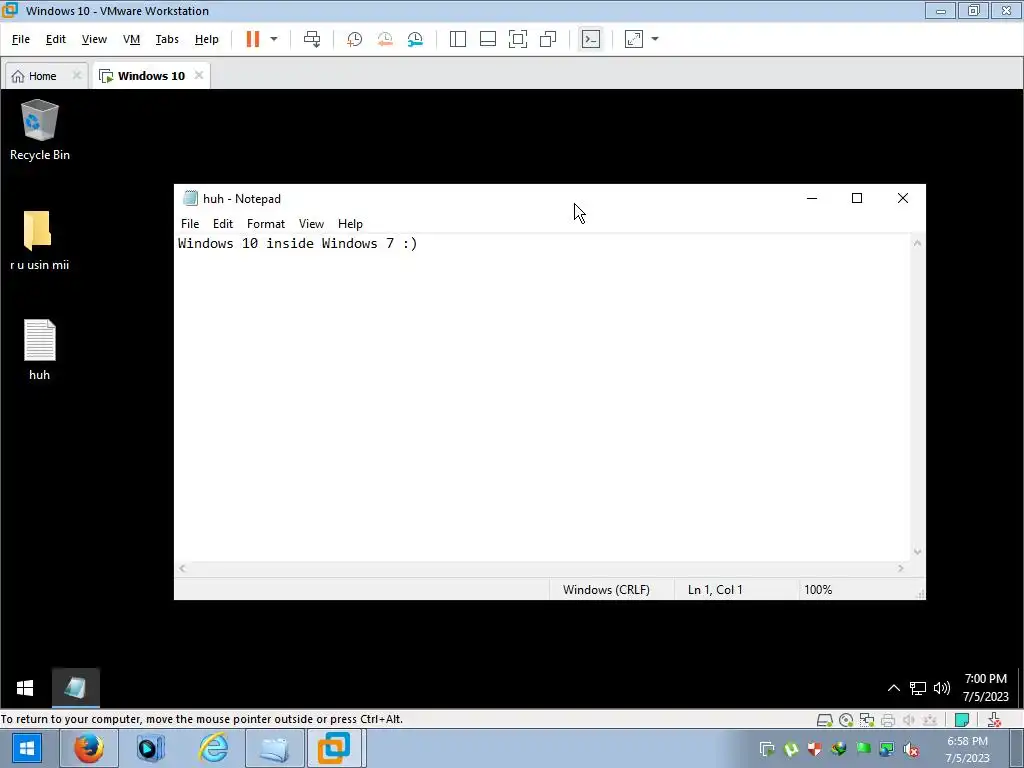Open Notepad View menu

pos(311,224)
